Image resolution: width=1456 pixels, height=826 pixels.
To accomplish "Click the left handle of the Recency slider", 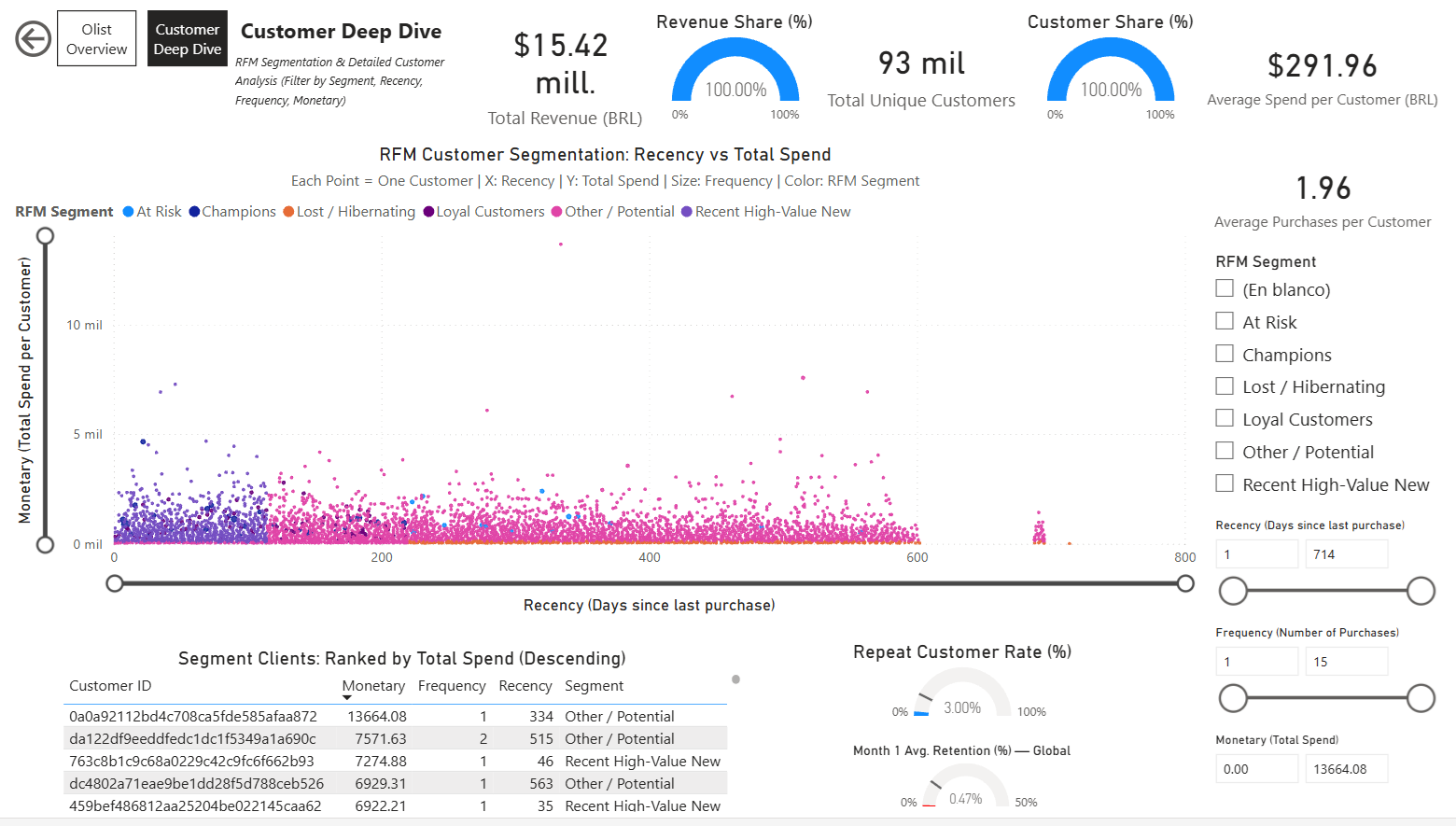I will pos(1233,591).
